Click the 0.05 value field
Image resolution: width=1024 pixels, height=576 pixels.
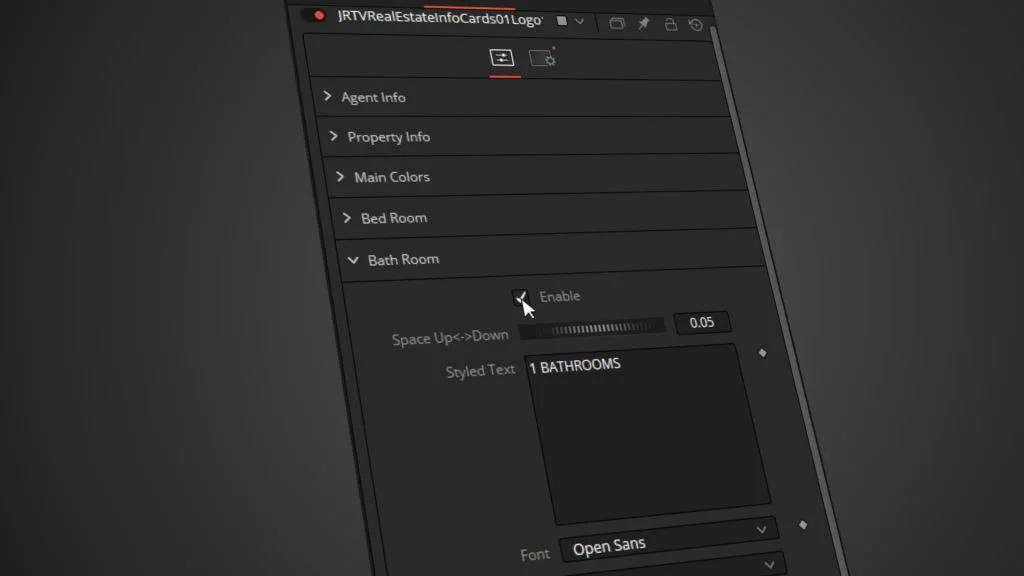click(x=702, y=323)
